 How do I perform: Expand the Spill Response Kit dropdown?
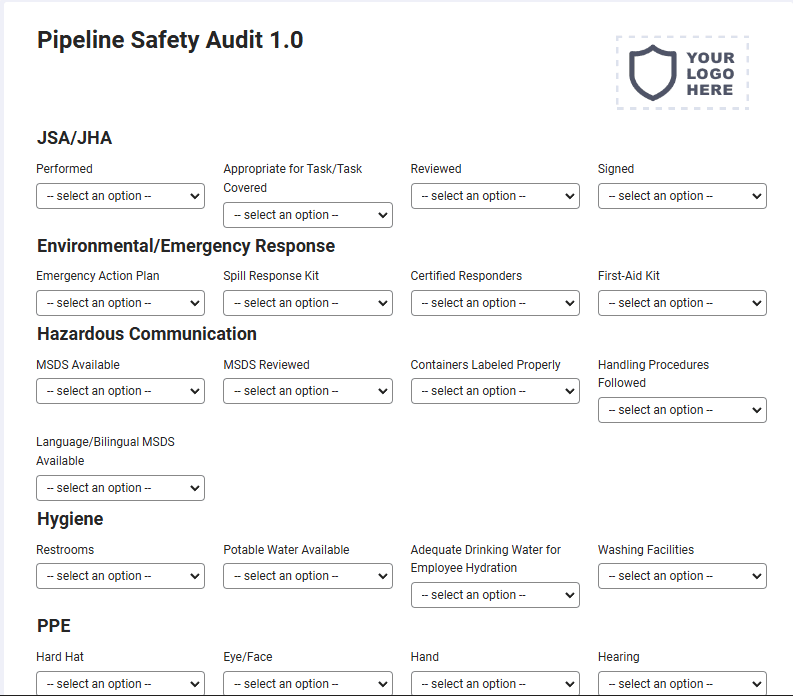point(307,303)
